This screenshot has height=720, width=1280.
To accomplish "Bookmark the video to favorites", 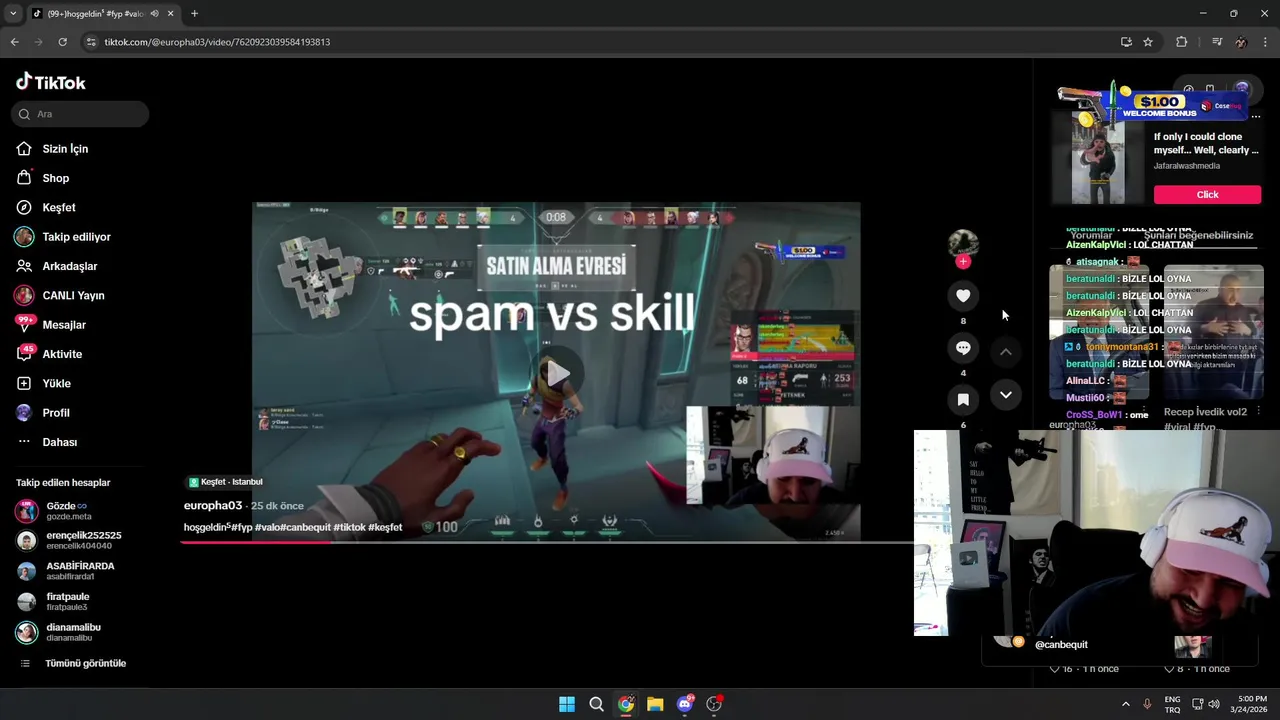I will pyautogui.click(x=963, y=400).
